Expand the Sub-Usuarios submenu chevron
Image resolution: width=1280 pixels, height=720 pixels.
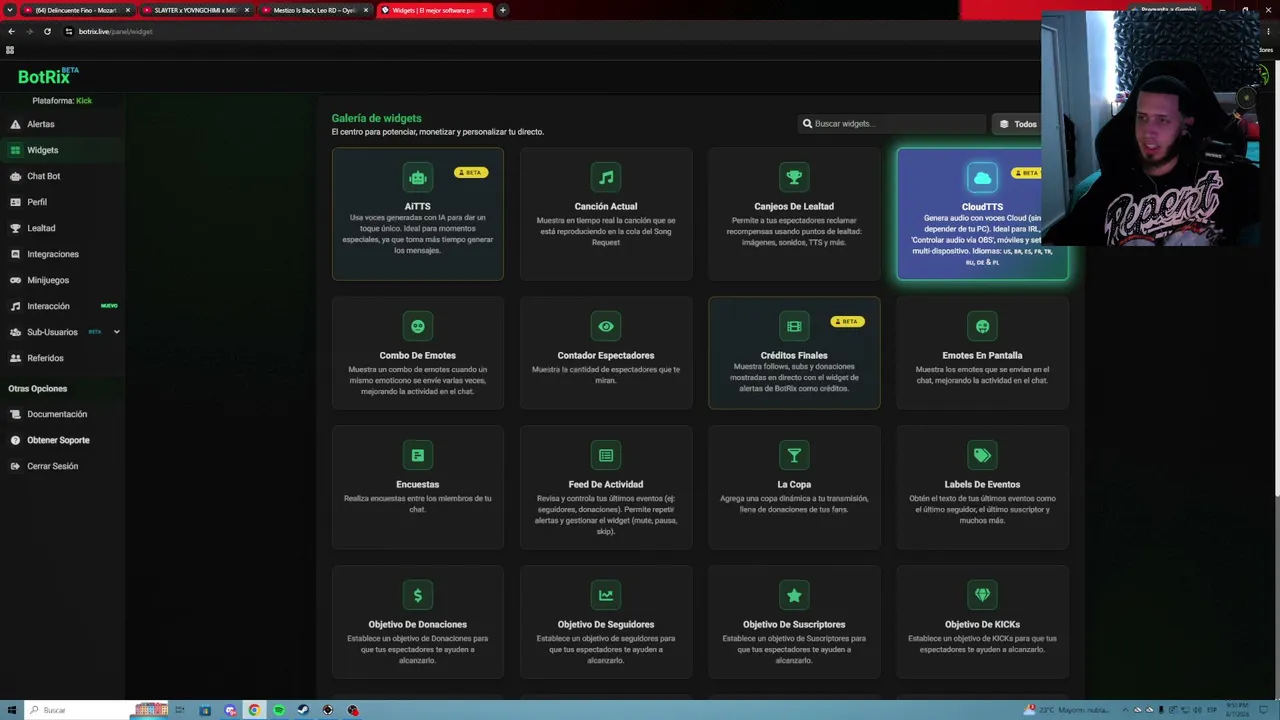(x=116, y=332)
